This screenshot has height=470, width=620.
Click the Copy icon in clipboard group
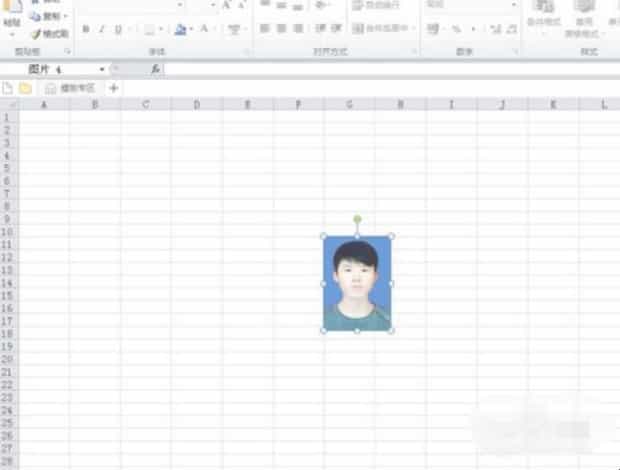pos(35,17)
